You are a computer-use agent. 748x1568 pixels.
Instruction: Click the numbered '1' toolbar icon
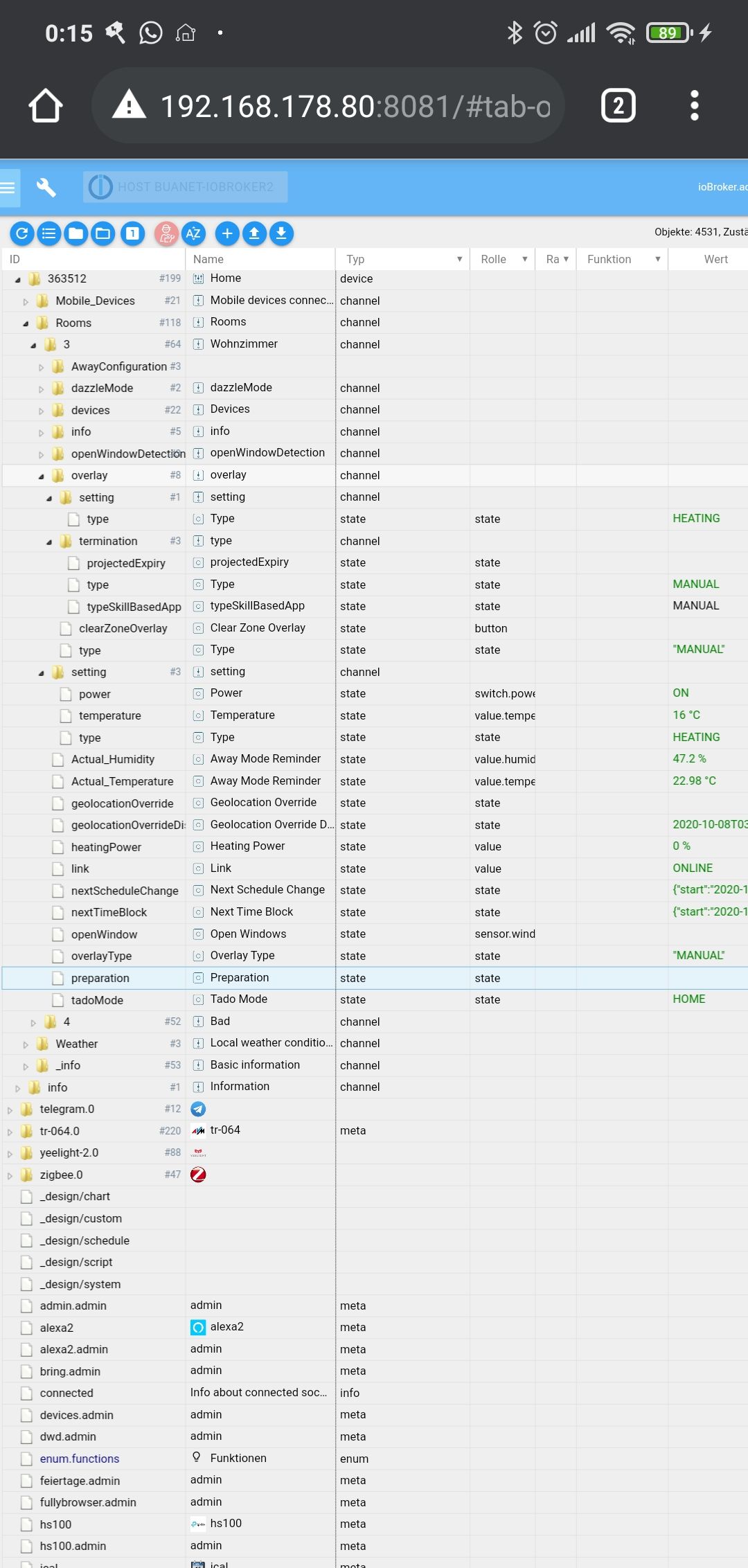(132, 234)
